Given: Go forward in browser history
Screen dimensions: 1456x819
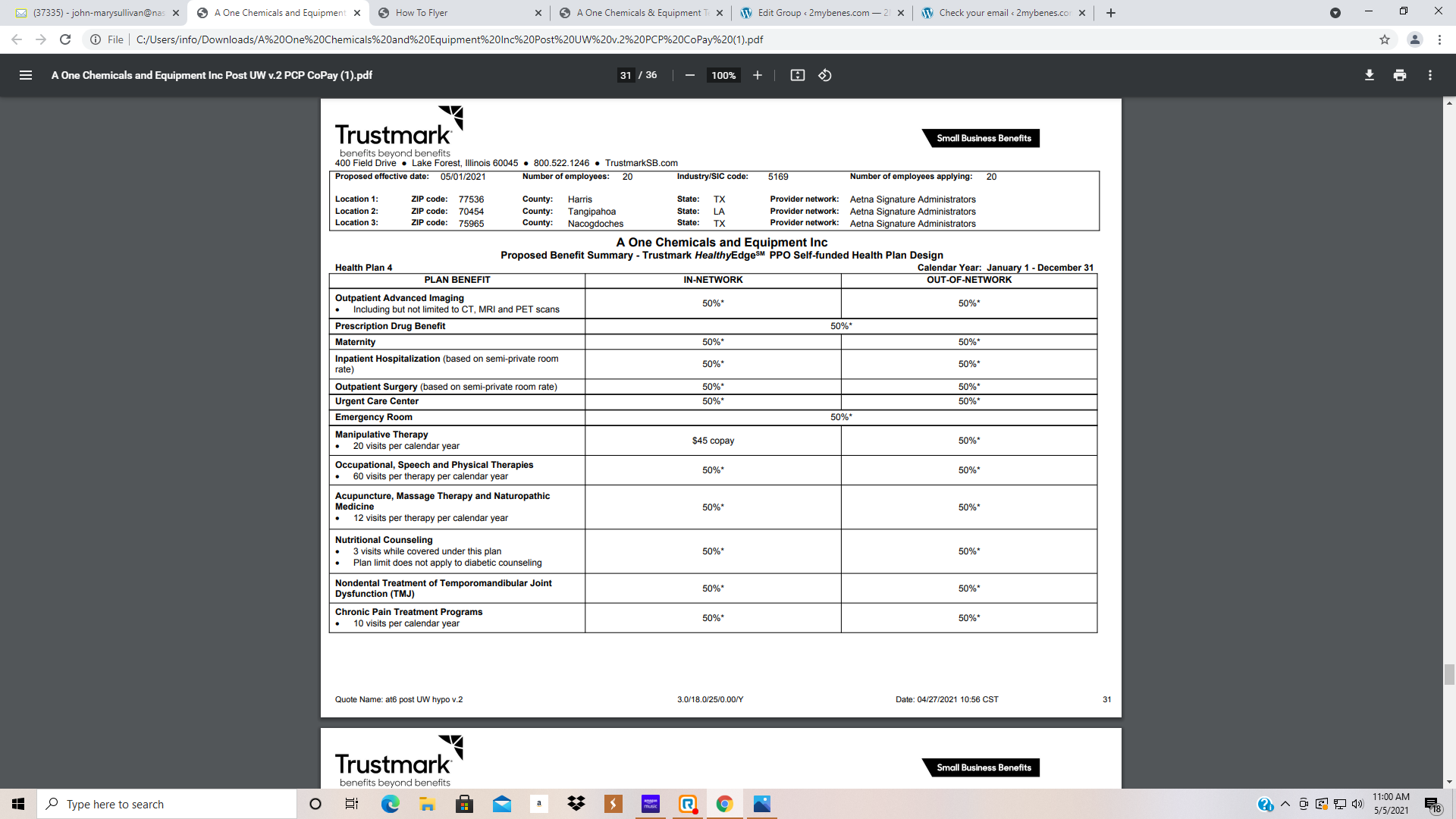Looking at the screenshot, I should (41, 39).
